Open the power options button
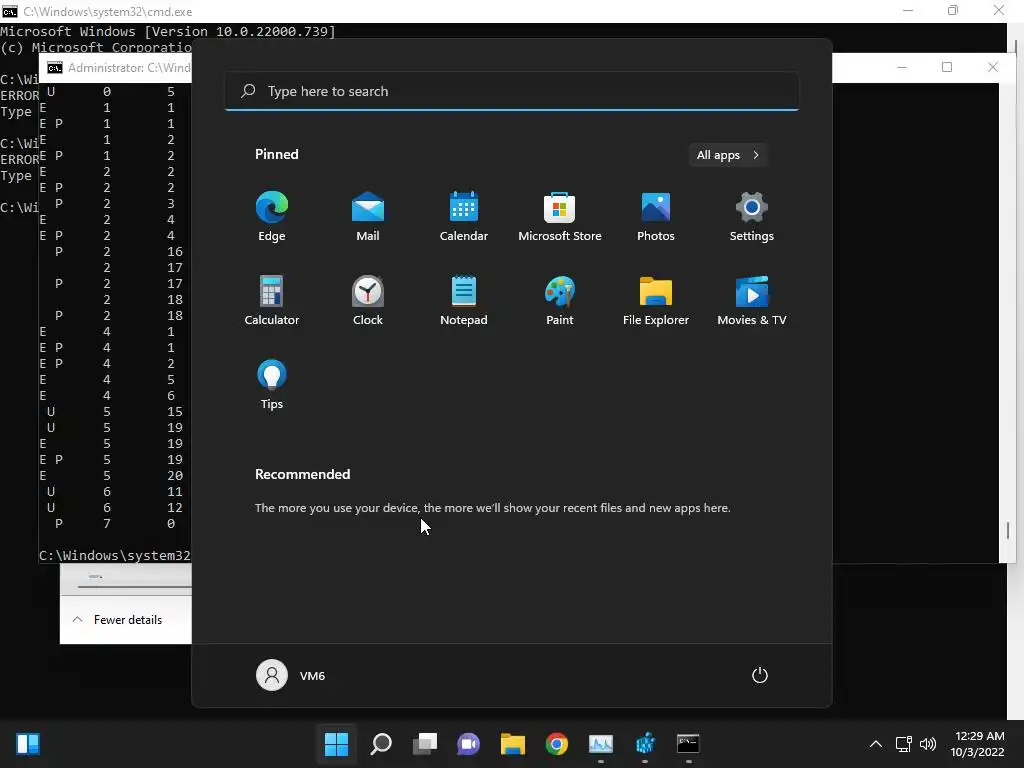Viewport: 1024px width, 768px height. point(760,675)
